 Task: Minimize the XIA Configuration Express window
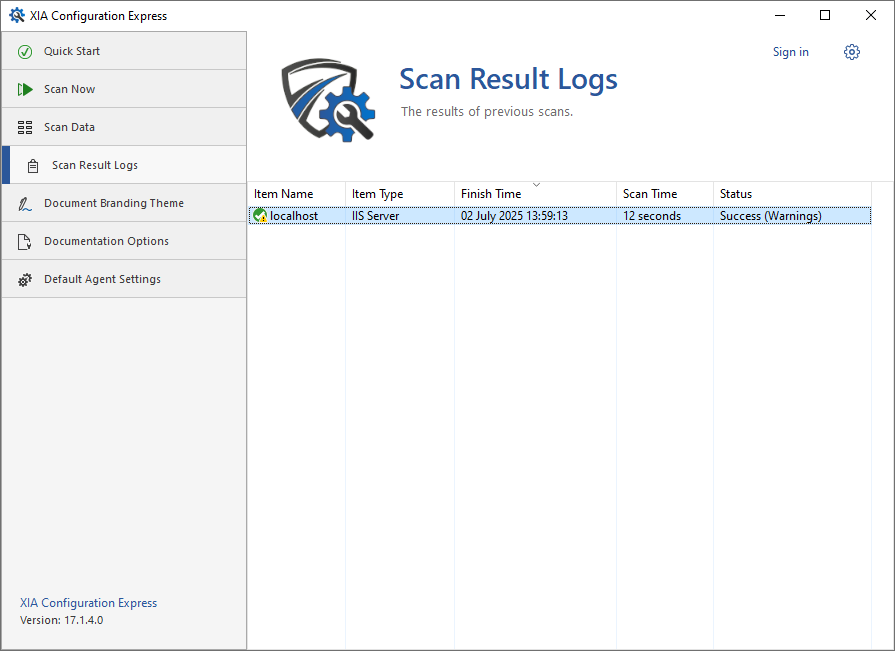tap(780, 15)
